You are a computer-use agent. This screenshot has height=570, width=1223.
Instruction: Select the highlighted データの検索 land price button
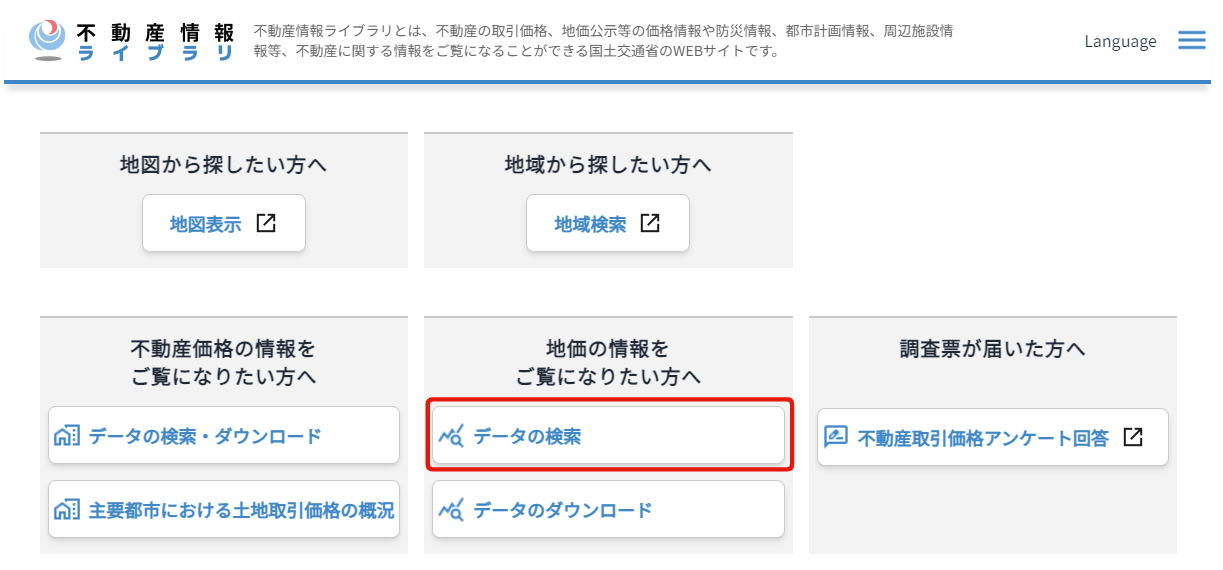point(608,436)
